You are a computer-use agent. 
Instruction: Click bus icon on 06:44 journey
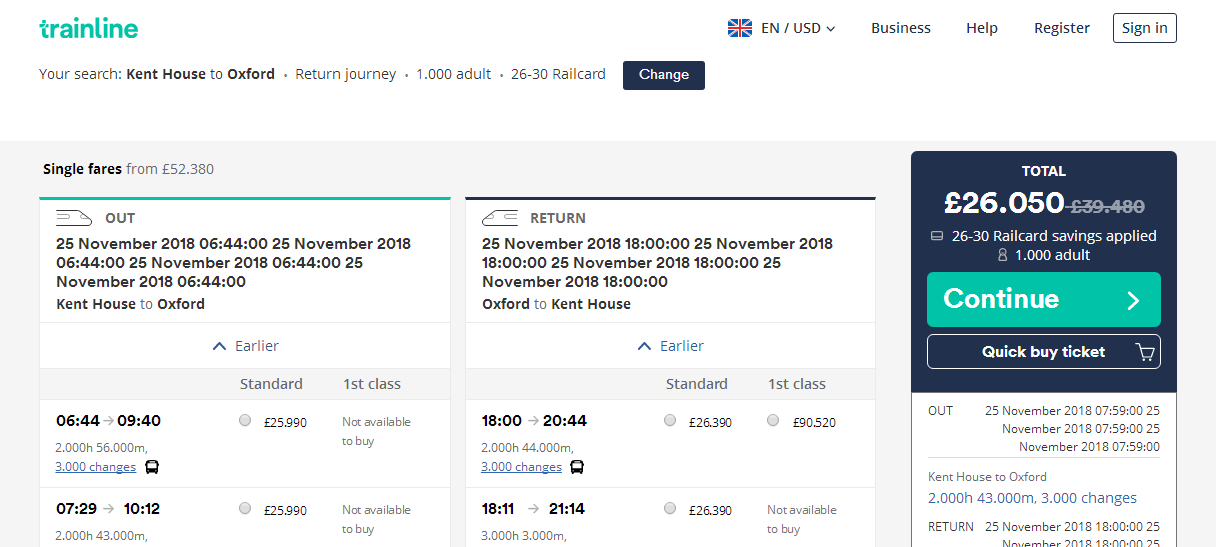click(x=152, y=467)
